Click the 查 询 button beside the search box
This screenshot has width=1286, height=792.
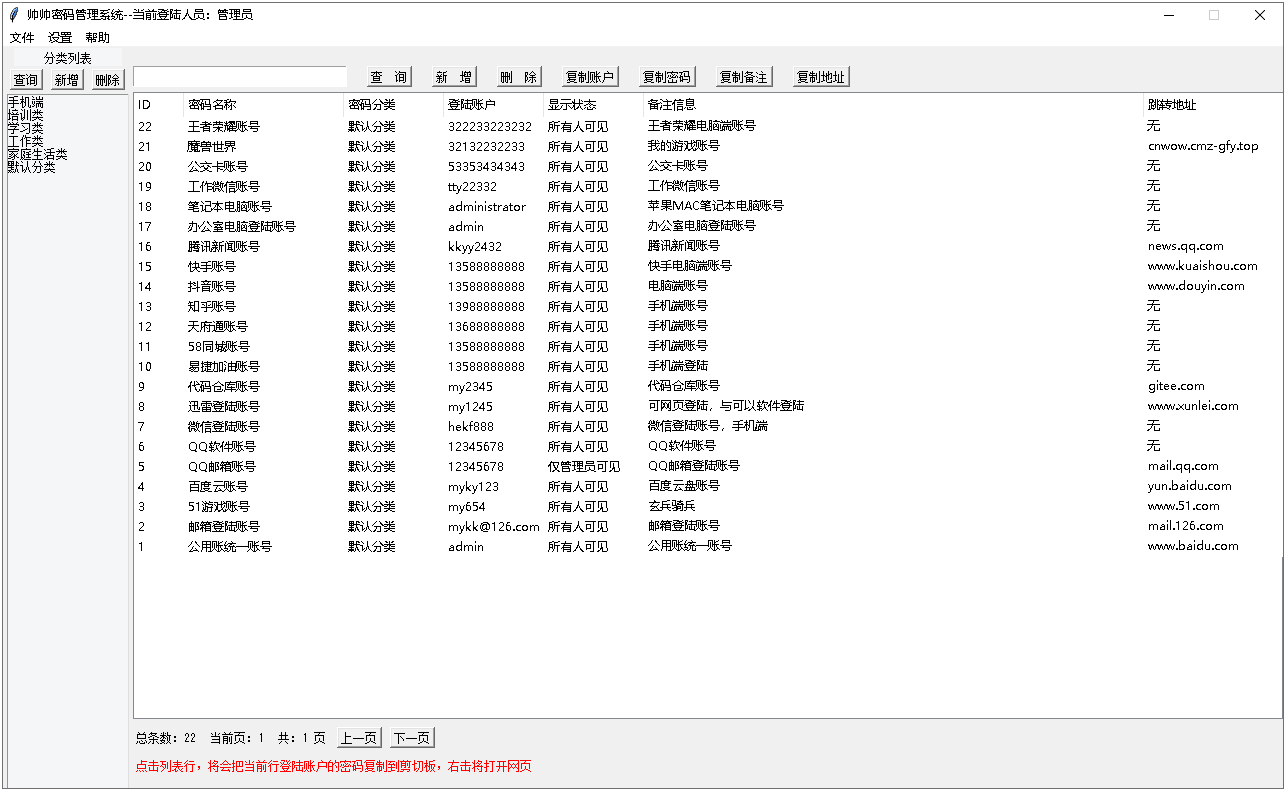click(389, 77)
